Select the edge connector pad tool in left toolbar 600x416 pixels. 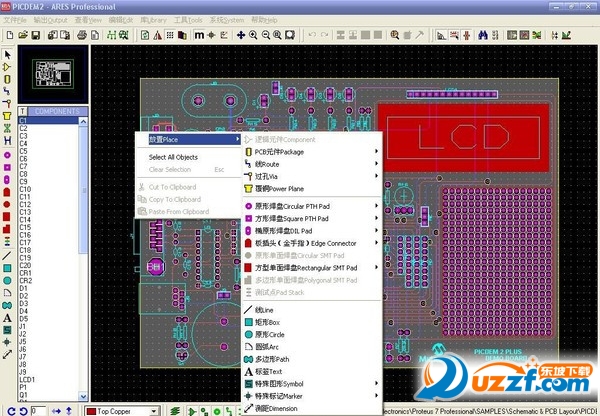pyautogui.click(x=7, y=192)
